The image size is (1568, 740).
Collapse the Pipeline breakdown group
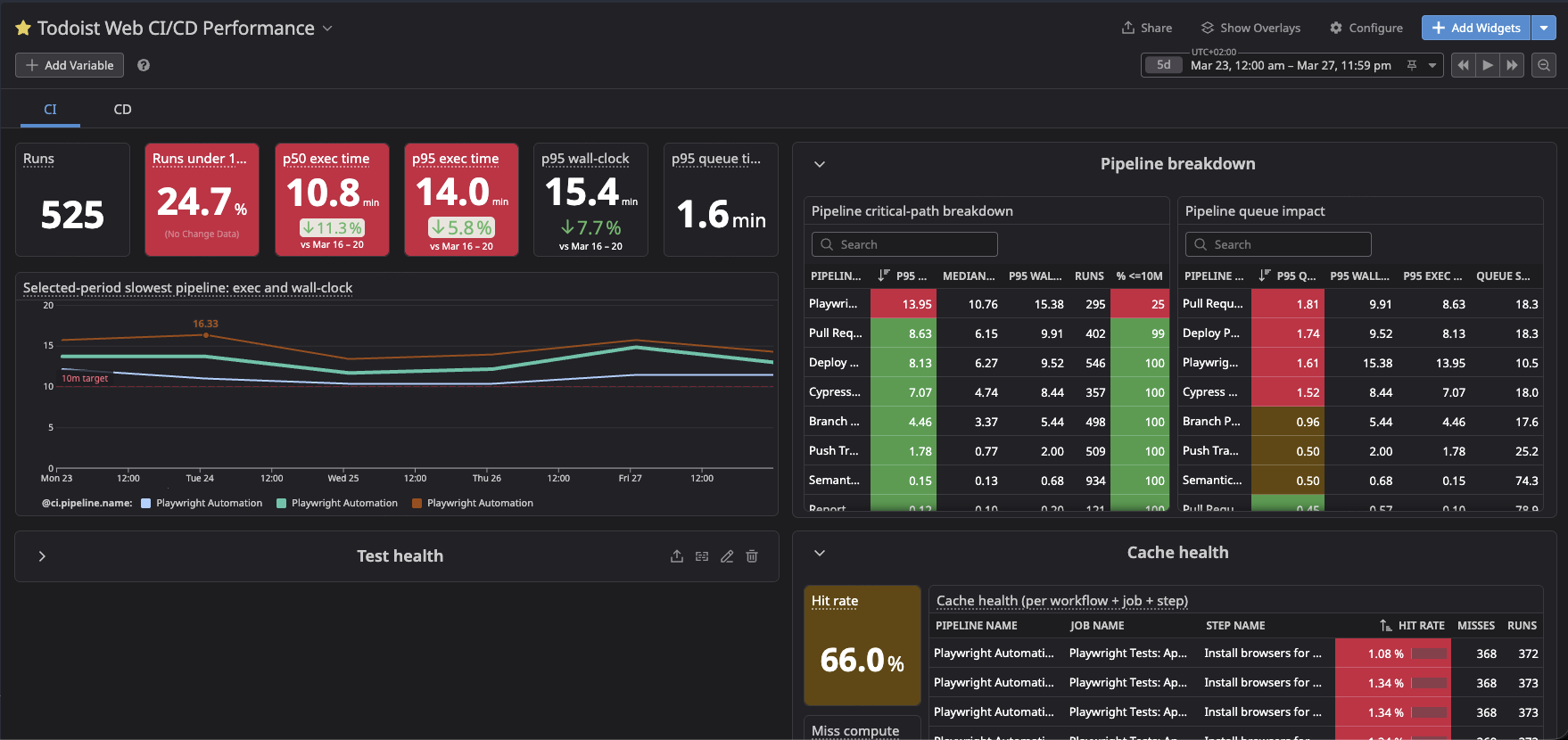click(820, 164)
